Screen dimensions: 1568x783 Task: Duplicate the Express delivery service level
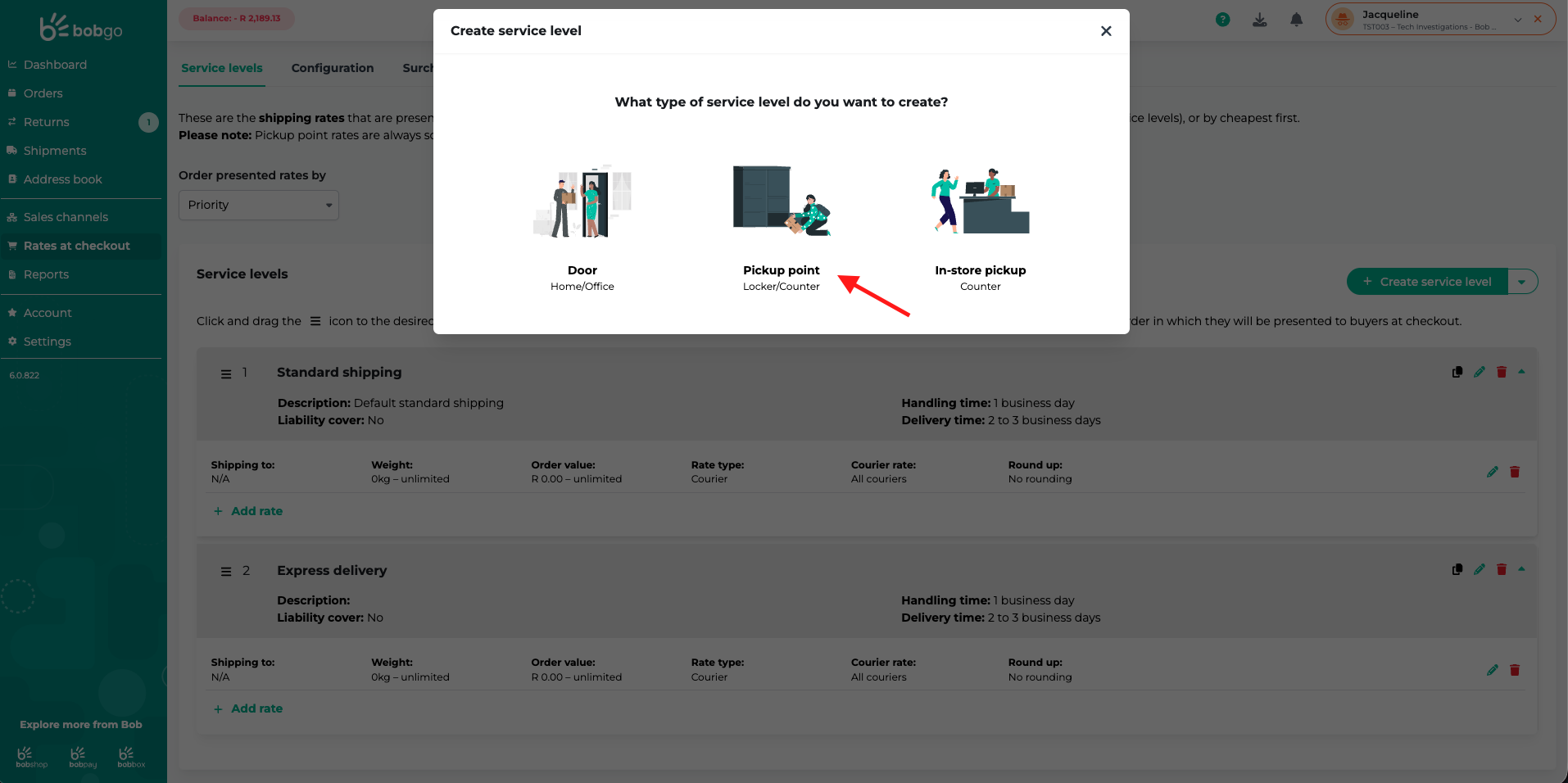(1457, 569)
